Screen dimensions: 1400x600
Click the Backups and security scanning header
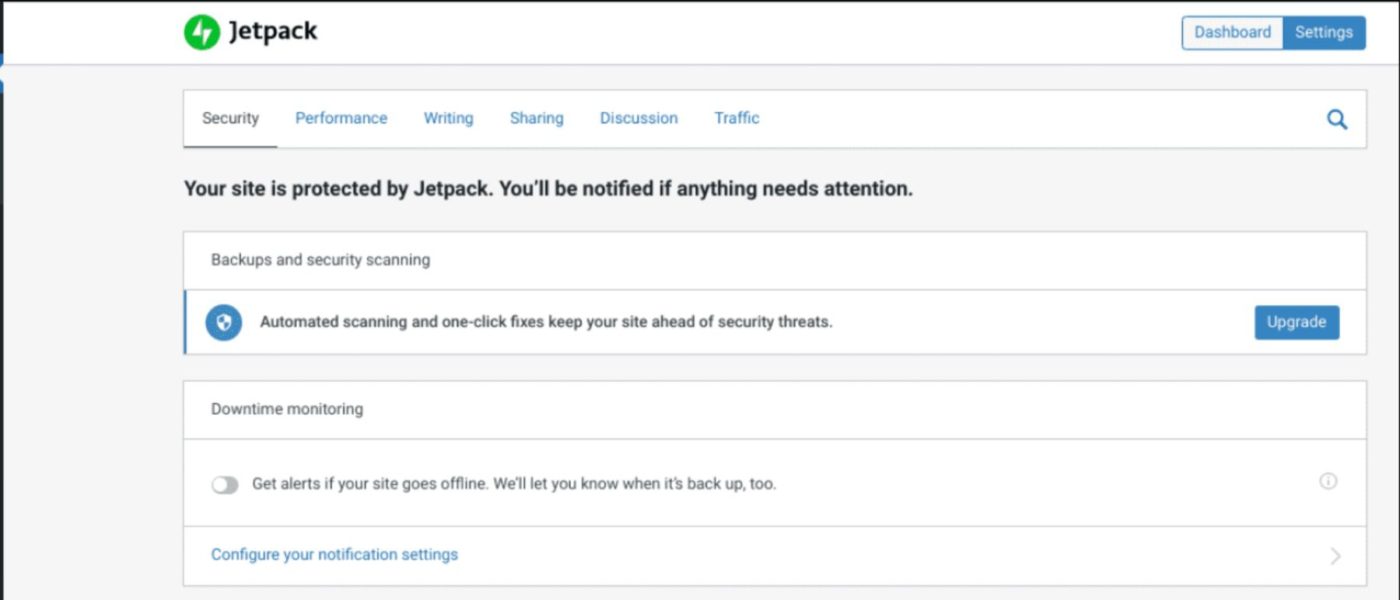pyautogui.click(x=320, y=260)
